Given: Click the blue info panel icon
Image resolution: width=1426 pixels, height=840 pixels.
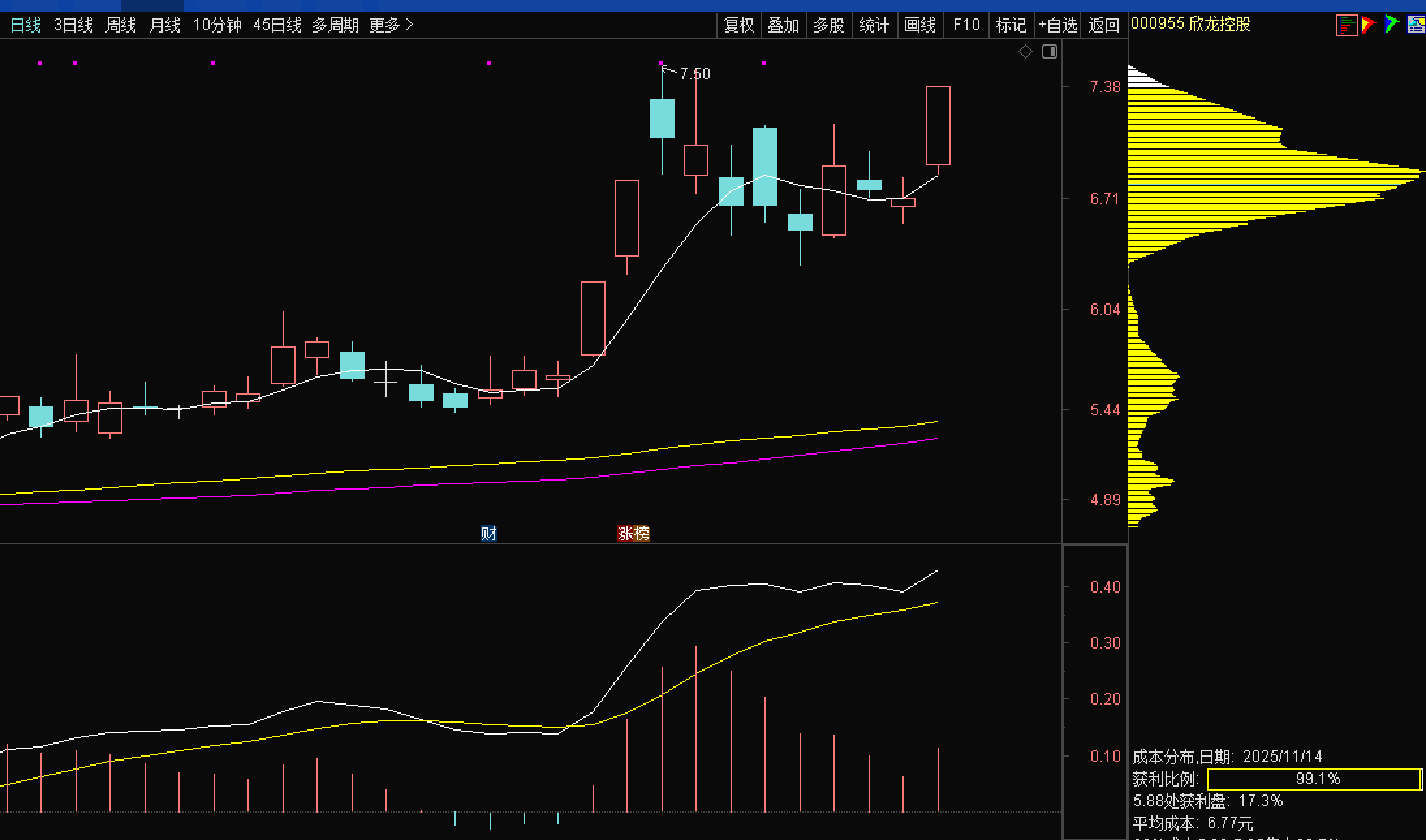Looking at the screenshot, I should (x=1416, y=25).
